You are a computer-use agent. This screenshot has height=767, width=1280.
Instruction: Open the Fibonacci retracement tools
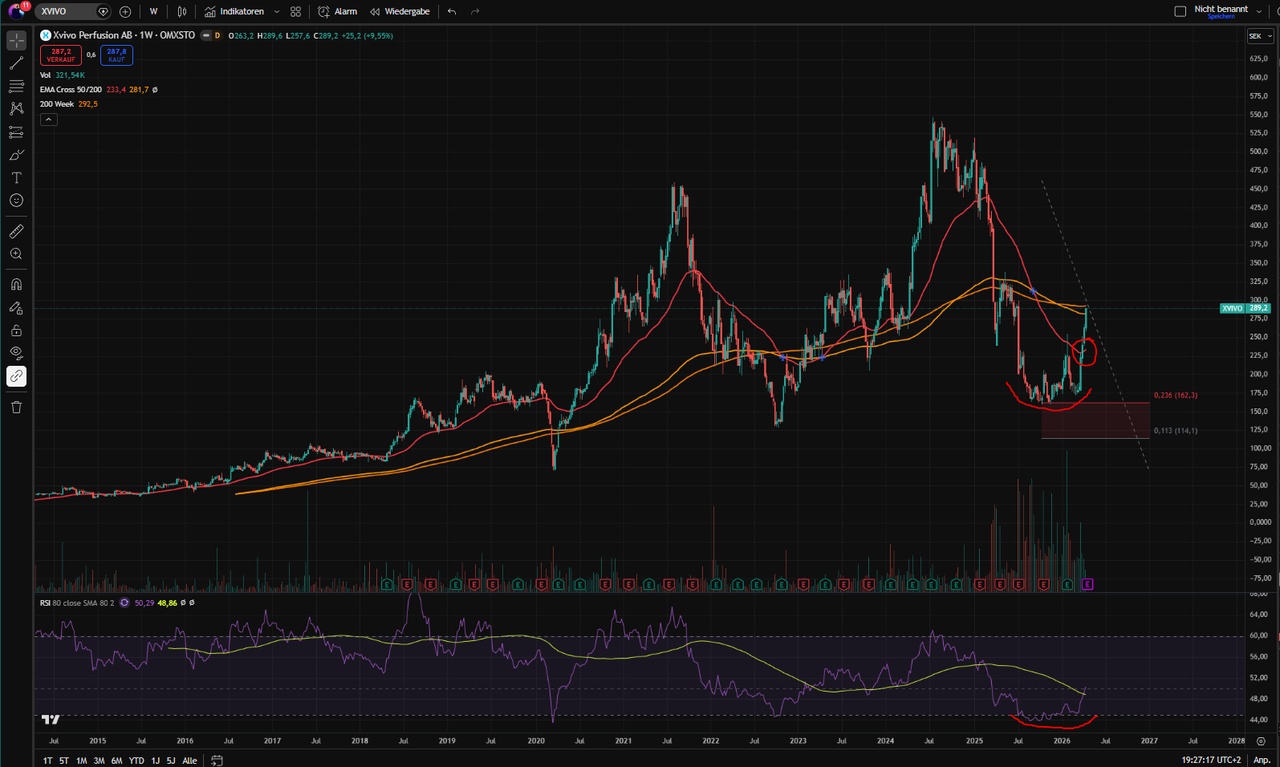click(16, 86)
